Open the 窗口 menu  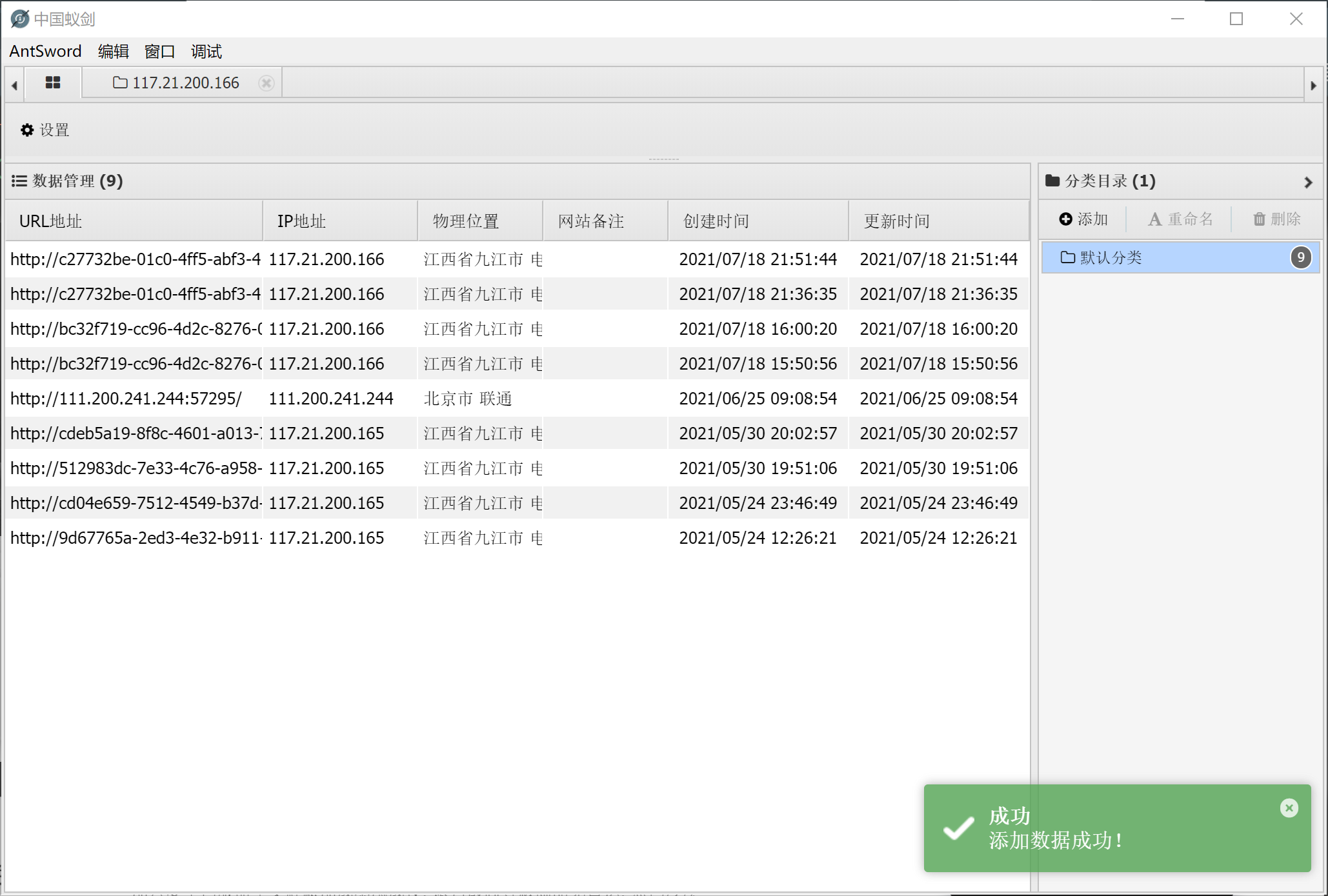[160, 52]
